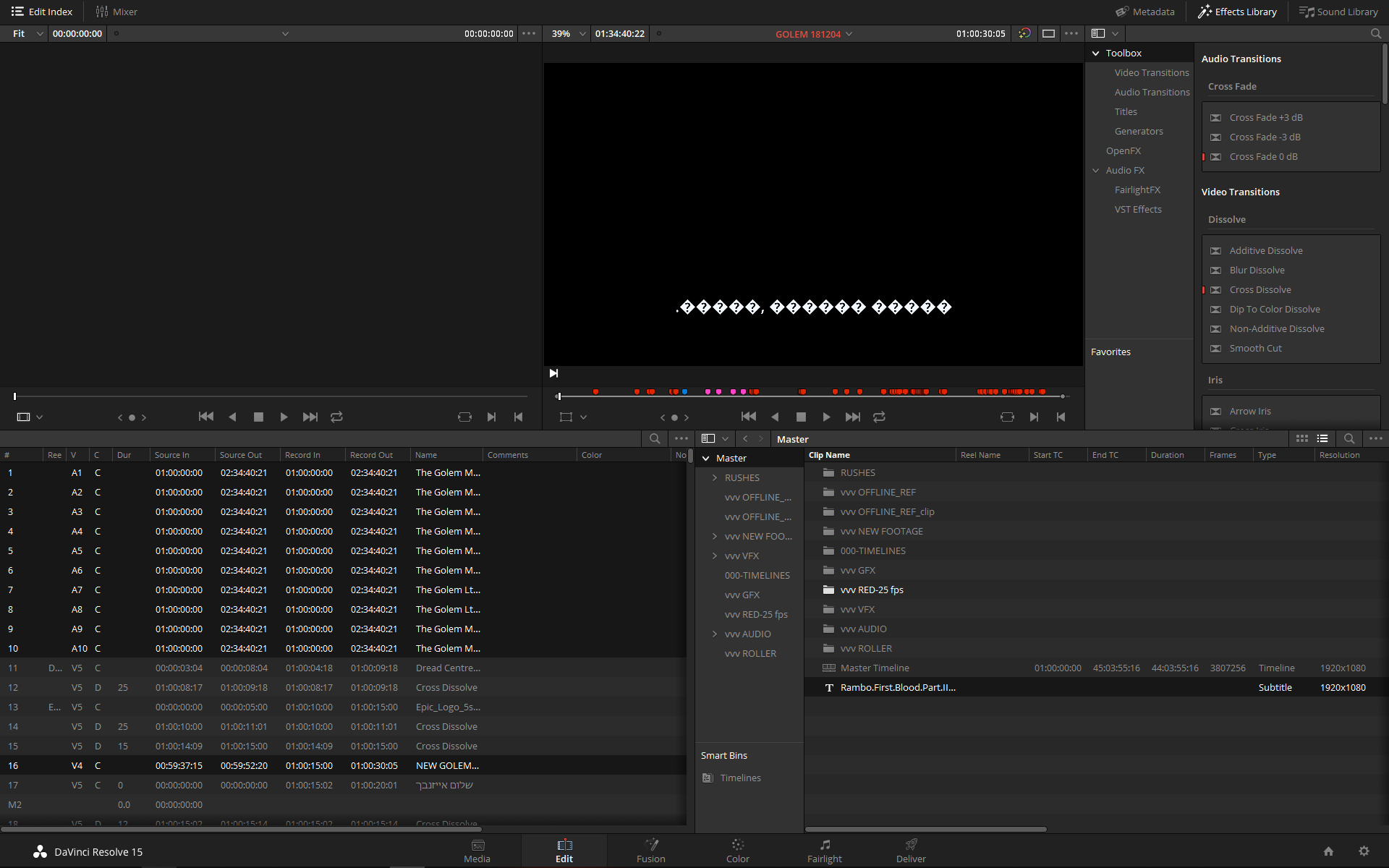The width and height of the screenshot is (1389, 868).
Task: Select the Master Timeline clip row
Action: pyautogui.click(x=1096, y=668)
